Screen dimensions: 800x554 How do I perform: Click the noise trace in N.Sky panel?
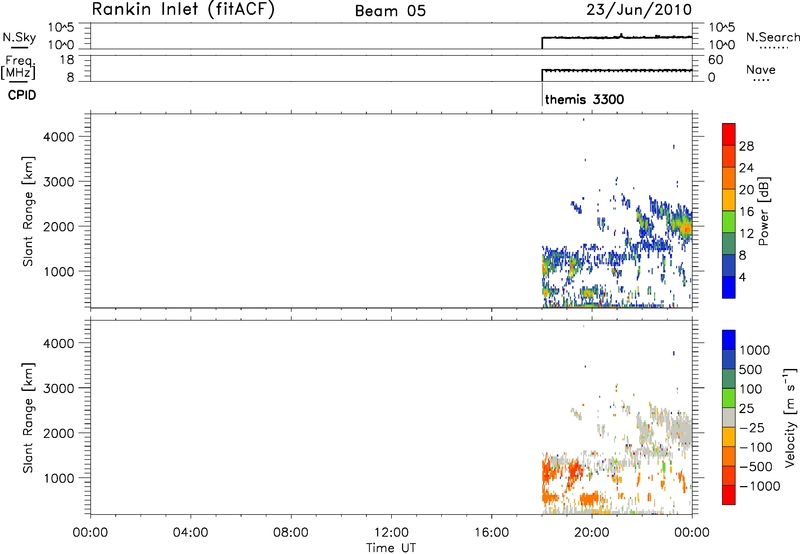coord(616,37)
